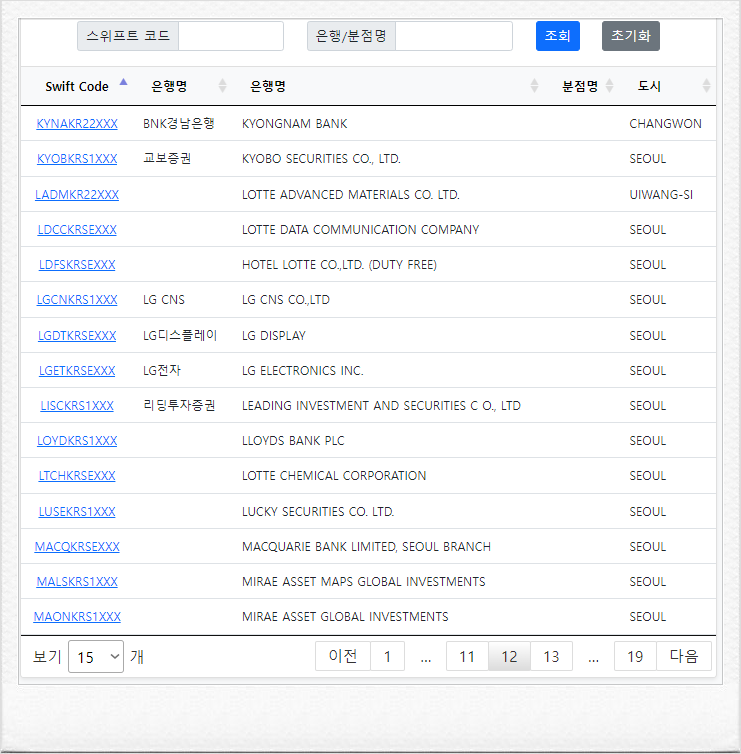Open LGCNKRS1XXX swift code link
This screenshot has width=741, height=754.
tap(77, 300)
